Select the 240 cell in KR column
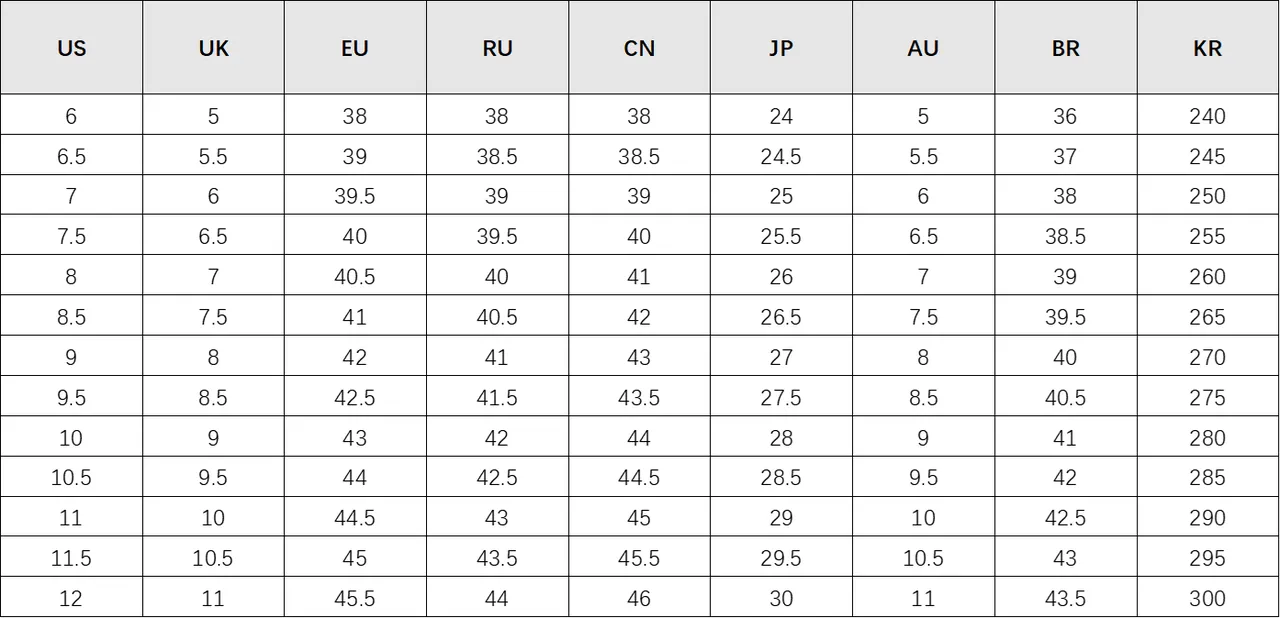Viewport: 1280px width, 618px height. [x=1207, y=116]
